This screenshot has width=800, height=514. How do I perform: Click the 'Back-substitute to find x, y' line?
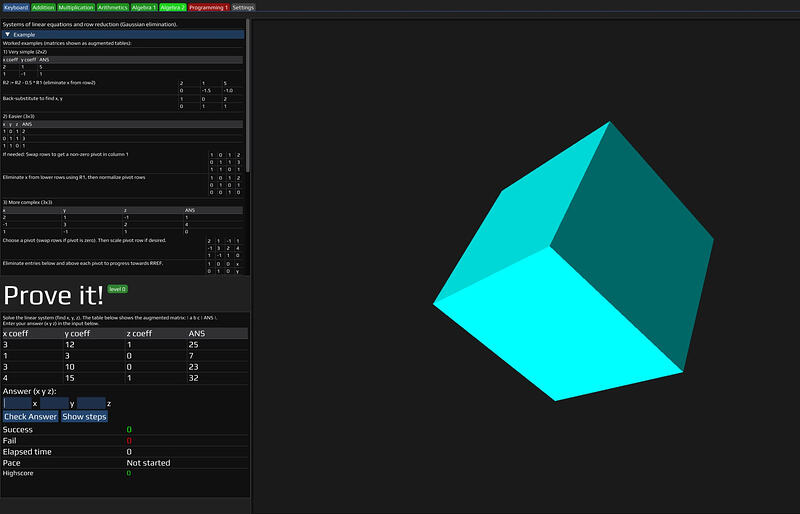click(x=33, y=99)
